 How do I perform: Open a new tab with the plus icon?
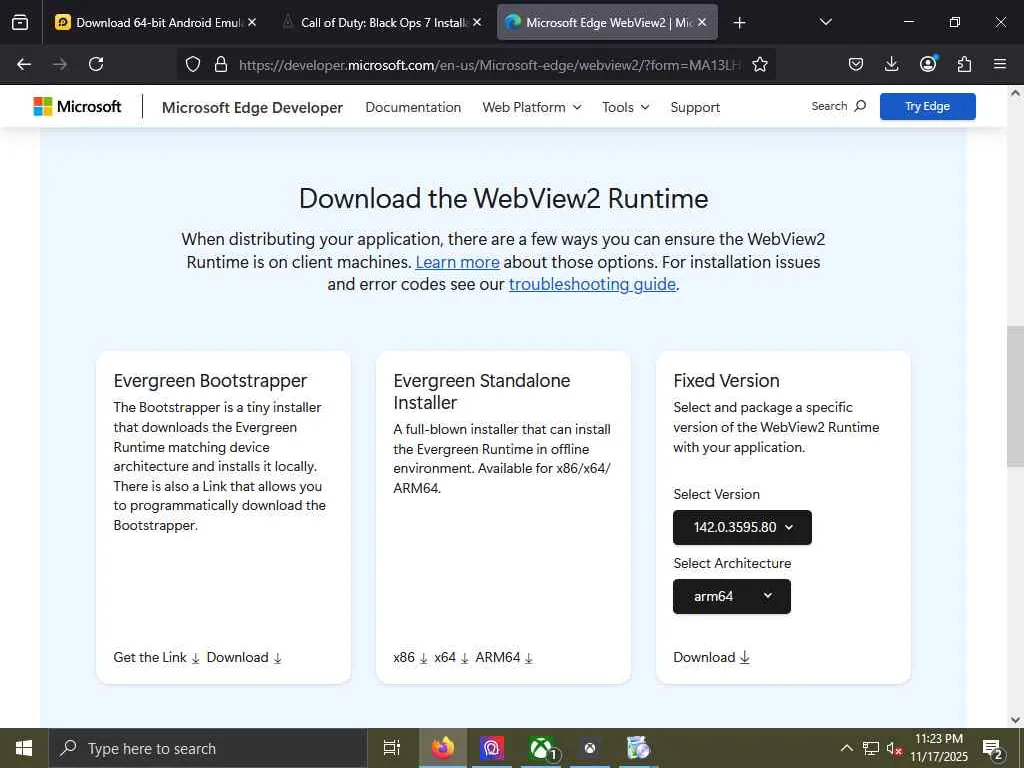coord(739,23)
